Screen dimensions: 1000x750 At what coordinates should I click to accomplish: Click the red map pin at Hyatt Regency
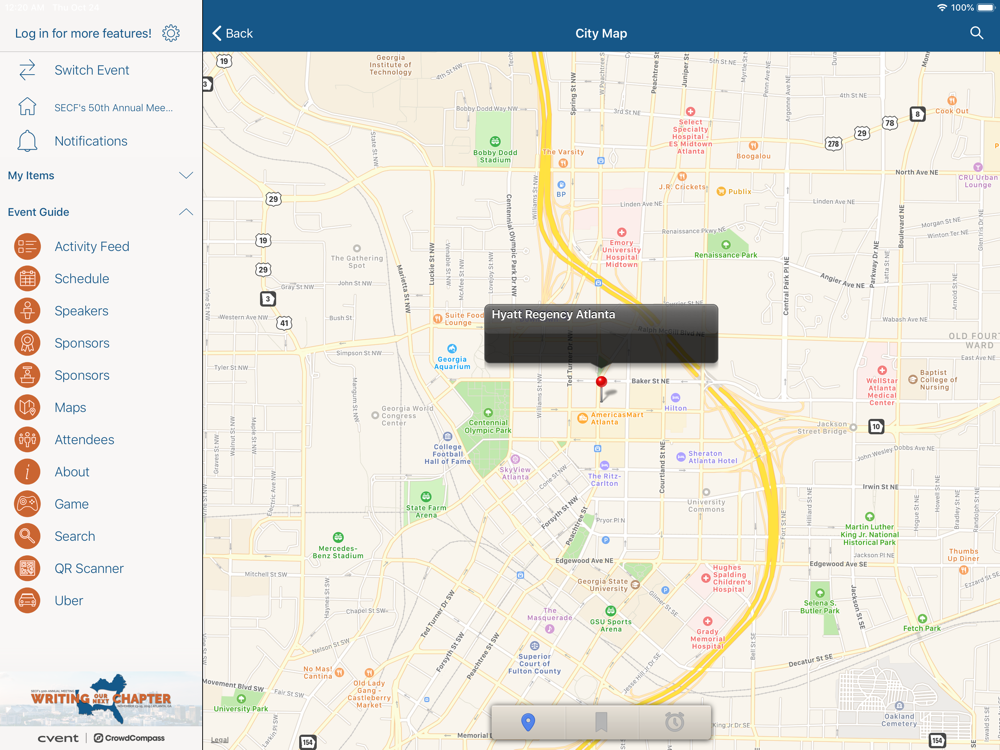(601, 383)
